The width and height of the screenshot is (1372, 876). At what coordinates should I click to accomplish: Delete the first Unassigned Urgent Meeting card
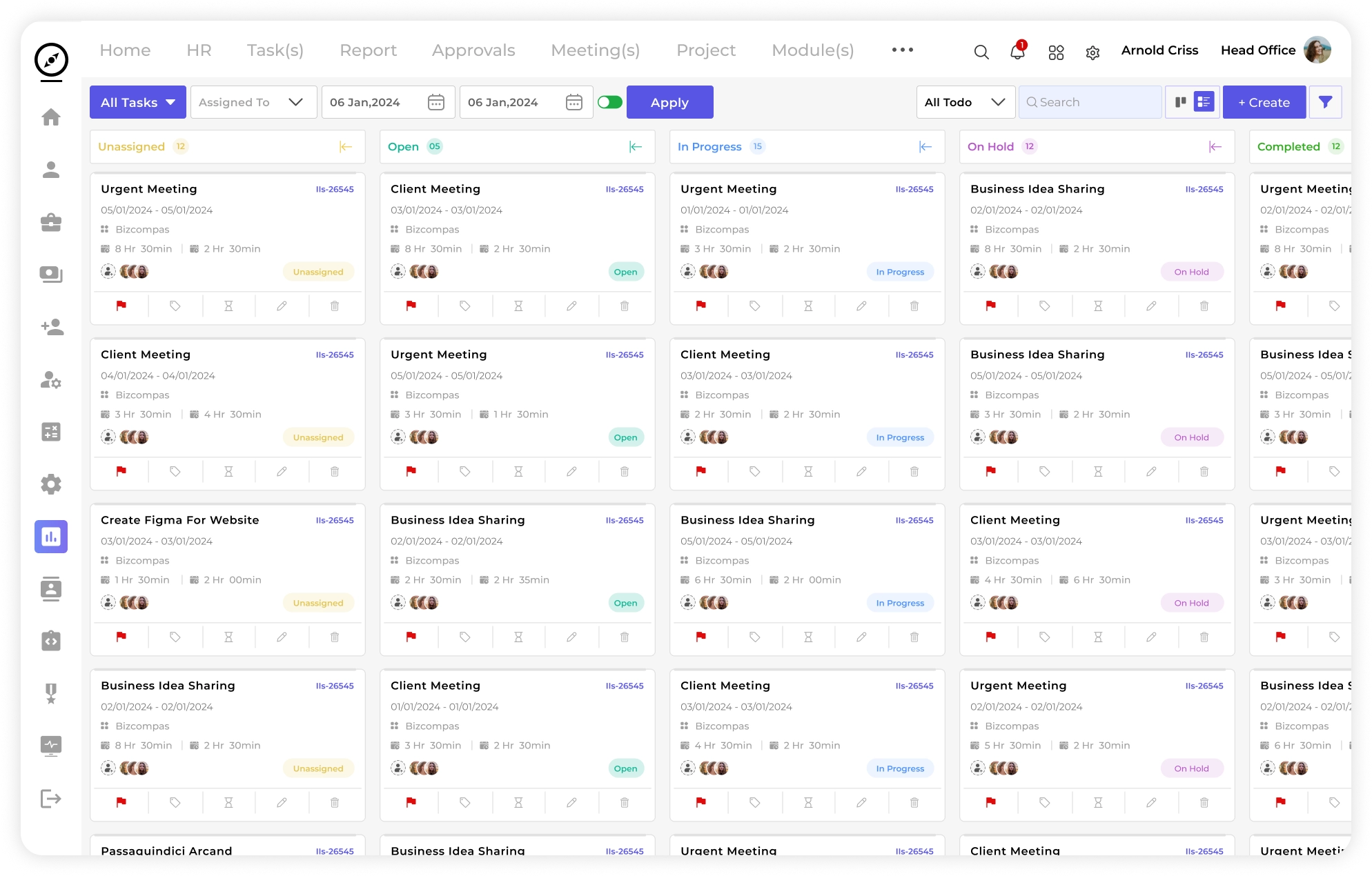coord(335,306)
